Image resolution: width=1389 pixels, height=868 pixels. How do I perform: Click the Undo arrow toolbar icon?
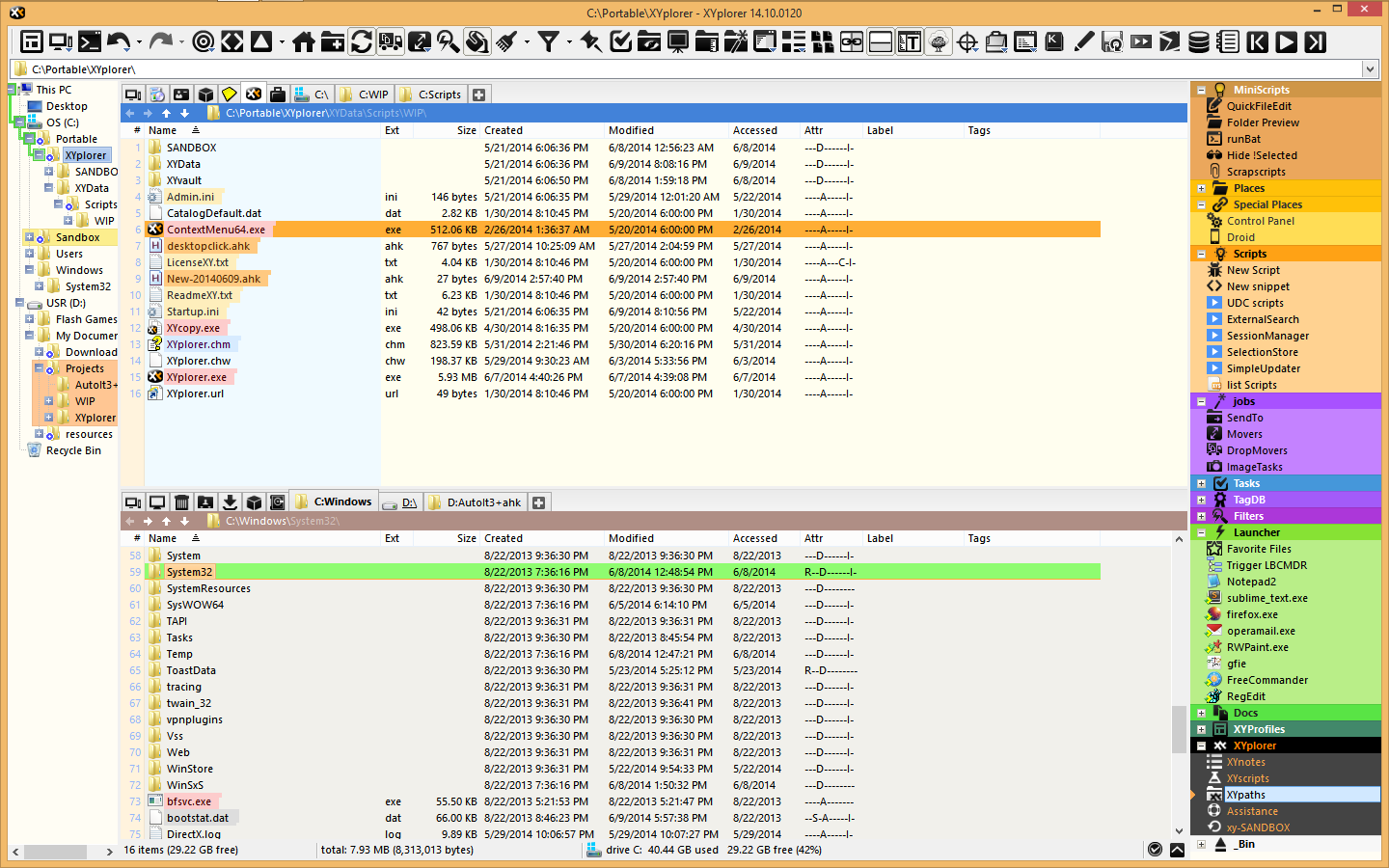pyautogui.click(x=119, y=41)
